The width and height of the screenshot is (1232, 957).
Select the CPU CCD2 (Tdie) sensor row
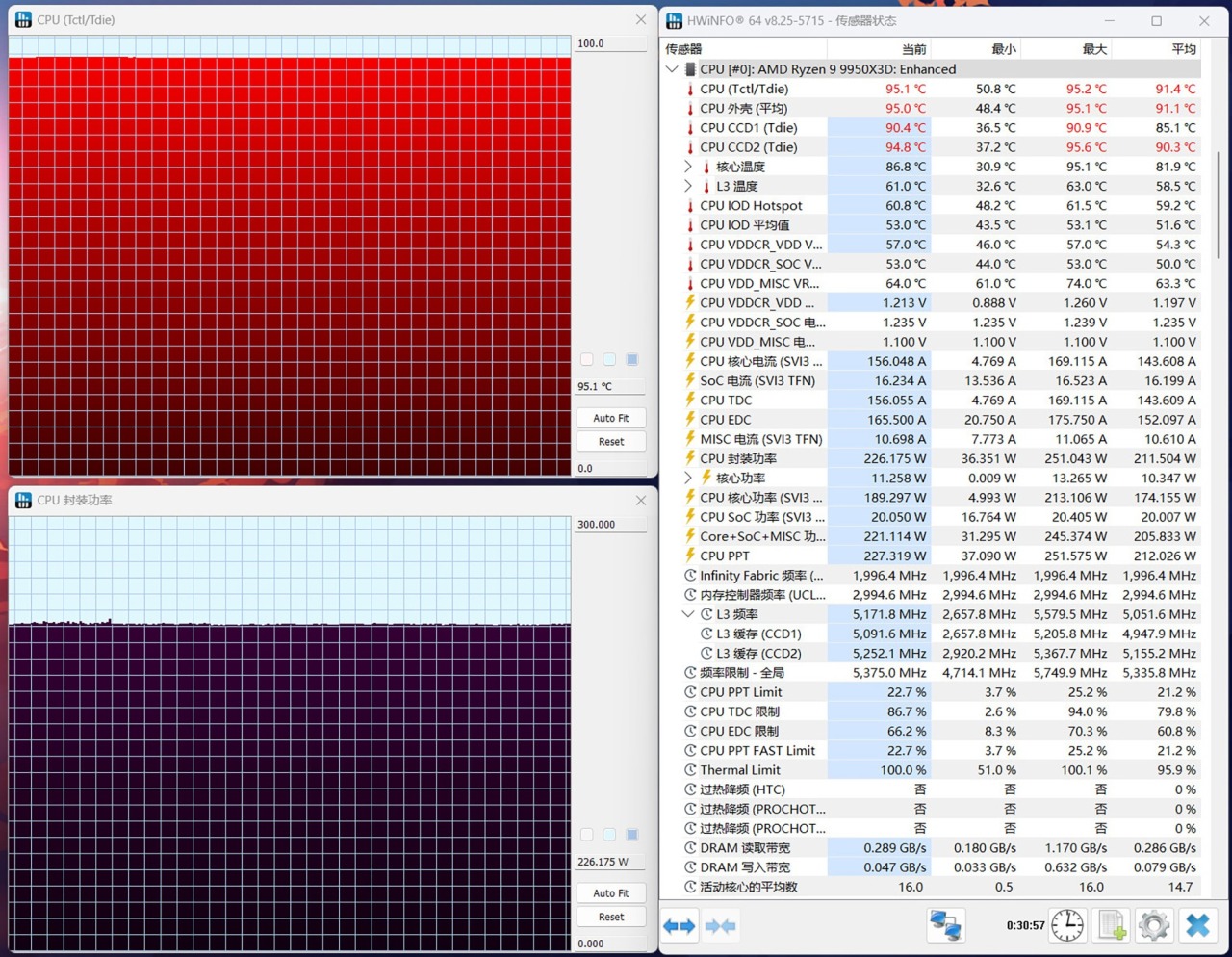click(932, 147)
